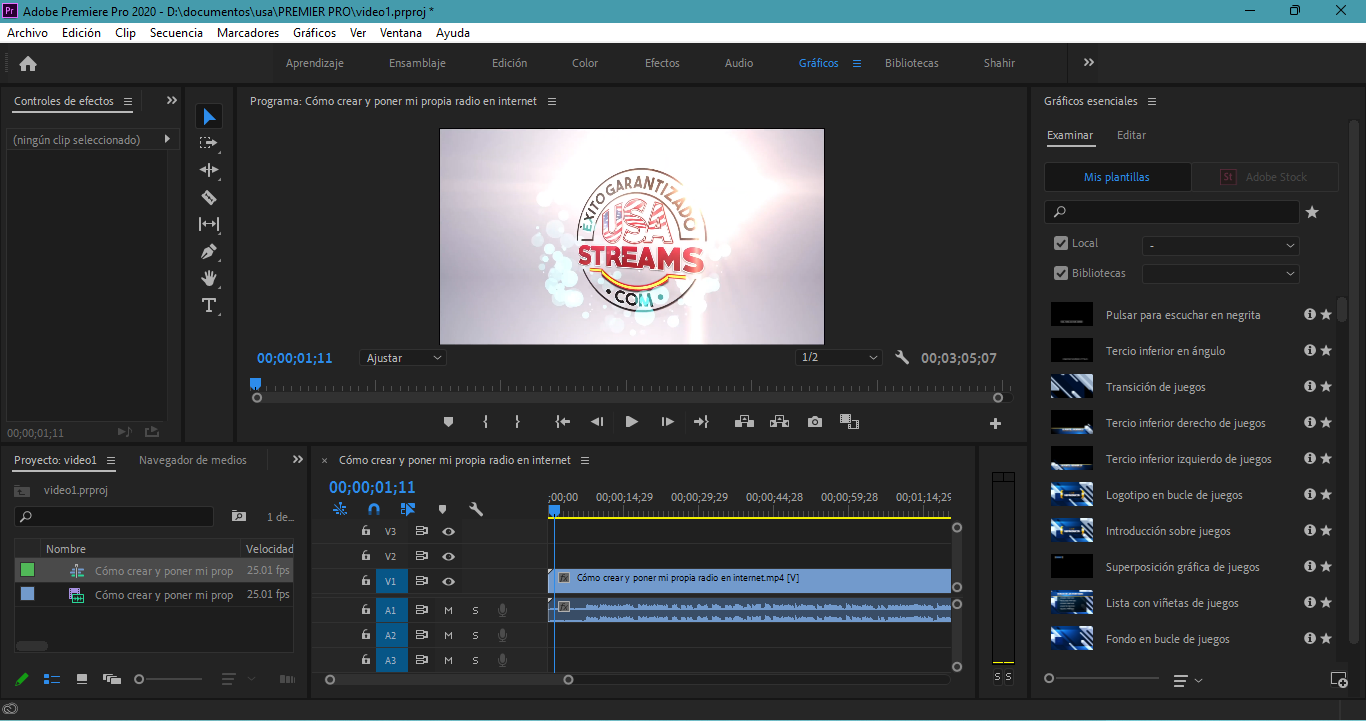Open the Bibliotecas libraries dropdown
This screenshot has width=1366, height=721.
coord(1221,274)
